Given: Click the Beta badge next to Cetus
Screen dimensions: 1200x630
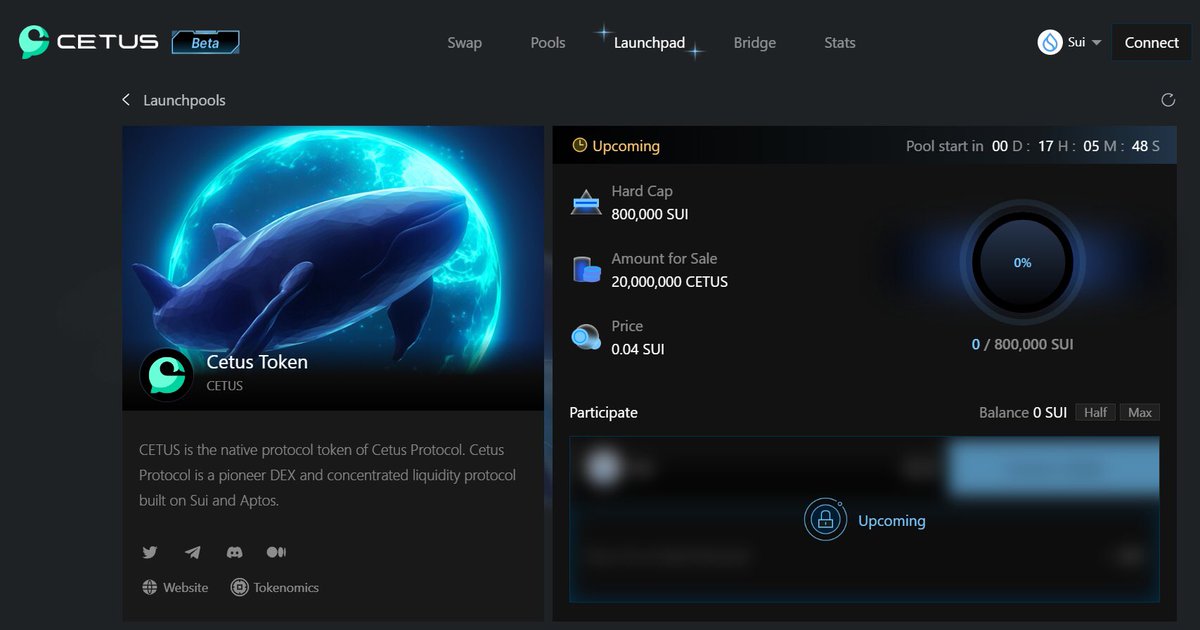Looking at the screenshot, I should tap(205, 43).
